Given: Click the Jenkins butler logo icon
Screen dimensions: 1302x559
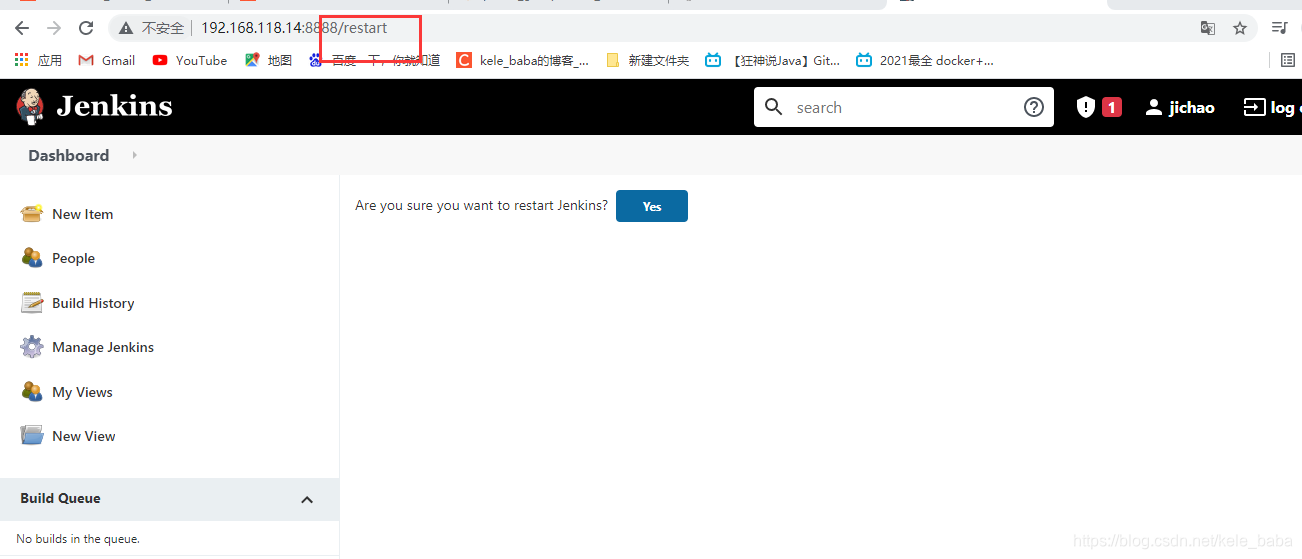Looking at the screenshot, I should point(30,107).
